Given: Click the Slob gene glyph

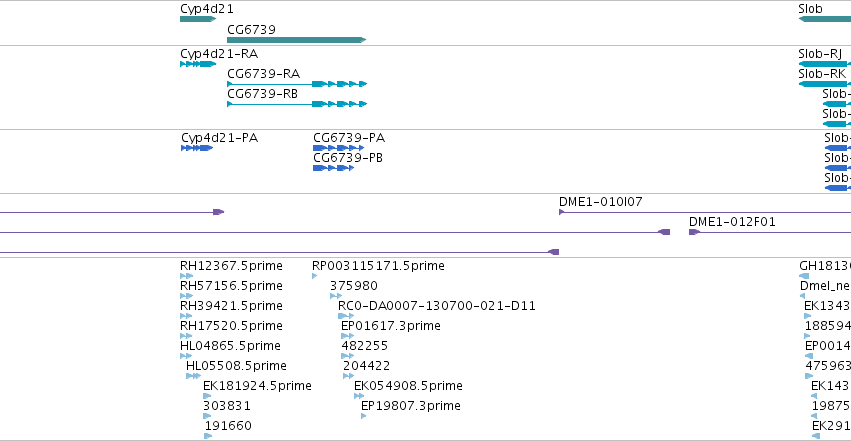Looking at the screenshot, I should click(x=824, y=19).
